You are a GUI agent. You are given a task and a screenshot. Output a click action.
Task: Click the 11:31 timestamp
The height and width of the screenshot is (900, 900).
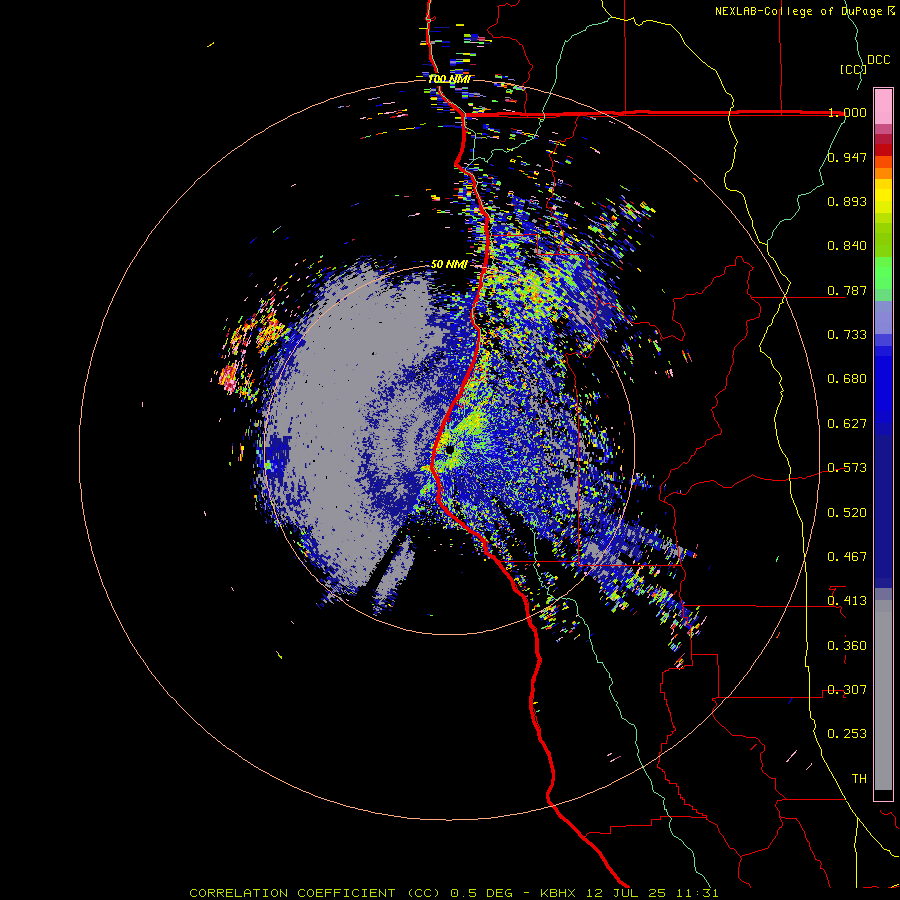coord(697,893)
